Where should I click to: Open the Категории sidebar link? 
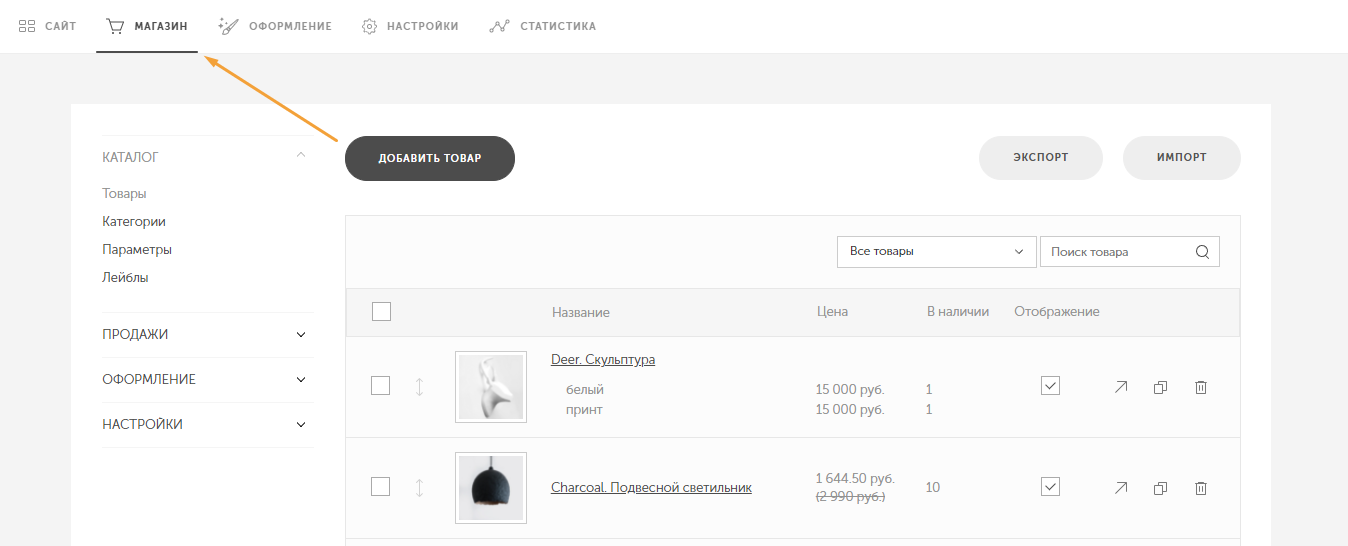click(x=134, y=222)
